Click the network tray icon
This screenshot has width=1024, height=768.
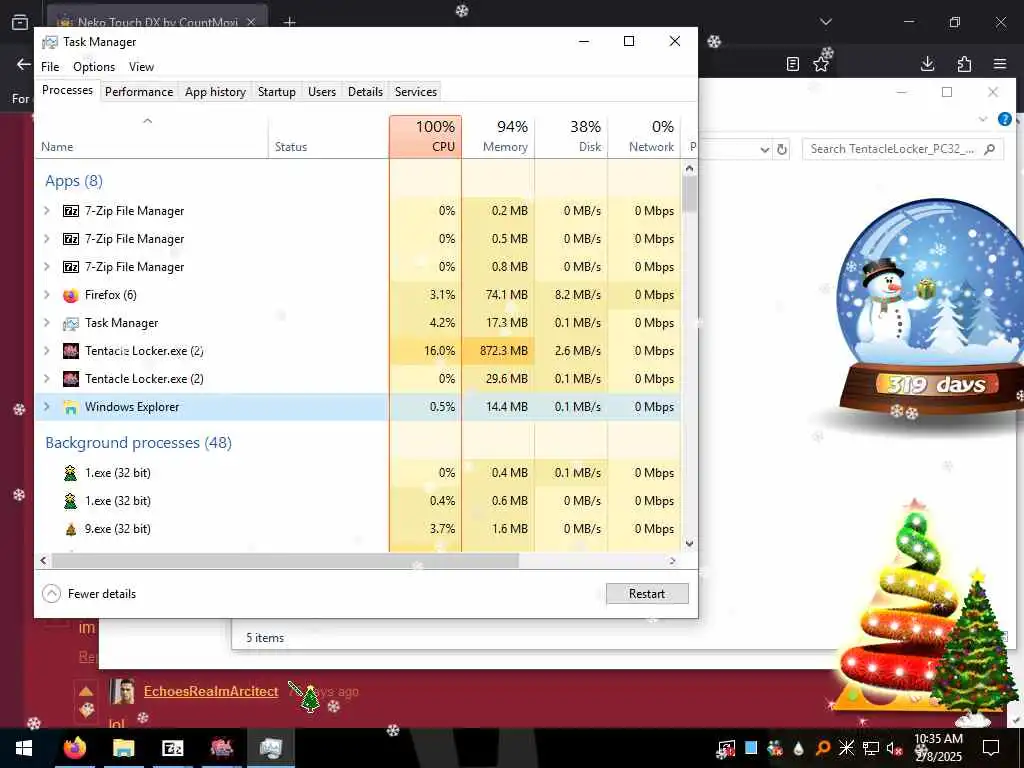click(871, 748)
